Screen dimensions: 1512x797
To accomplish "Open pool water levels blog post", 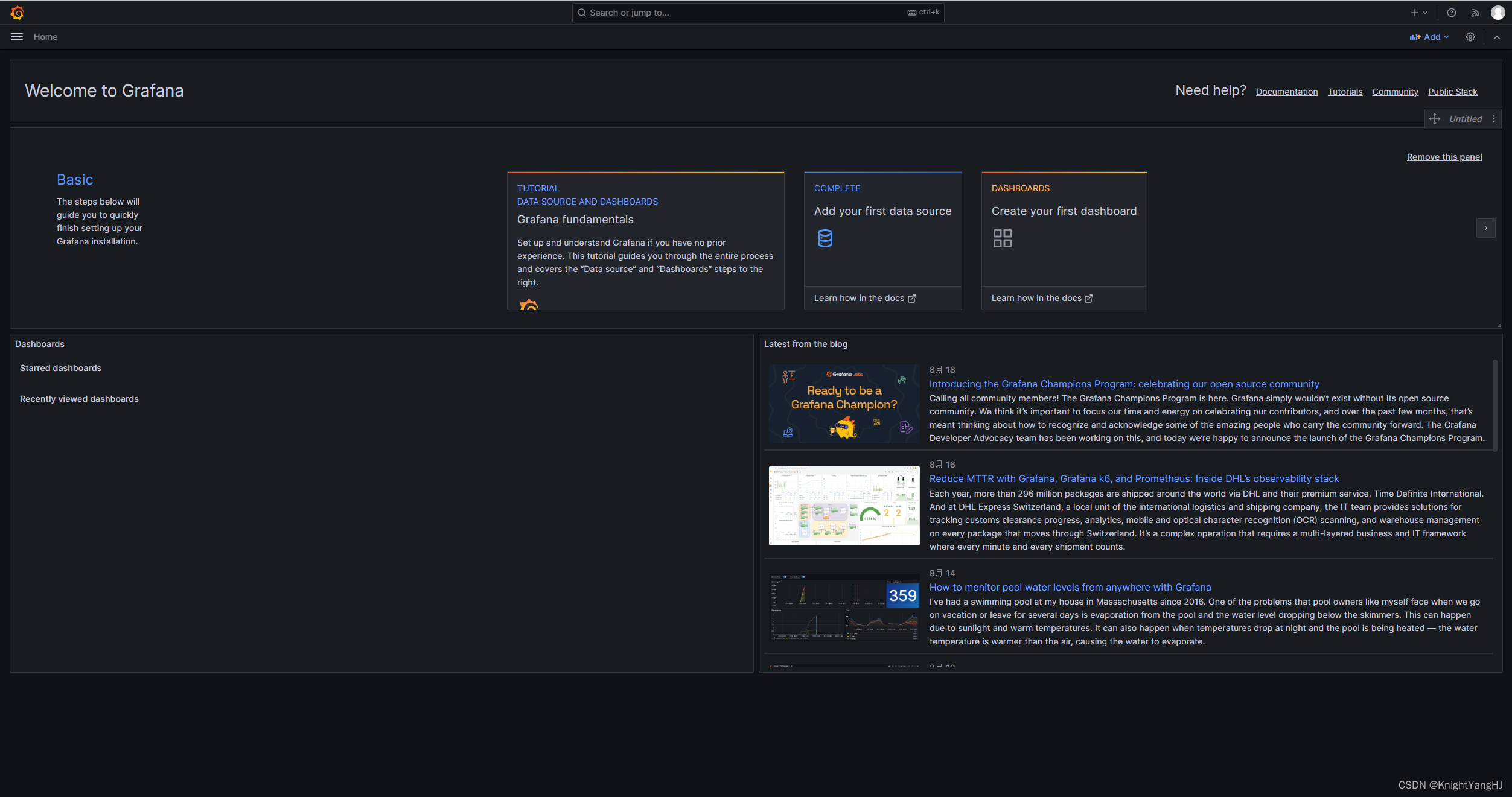I will pos(1070,587).
